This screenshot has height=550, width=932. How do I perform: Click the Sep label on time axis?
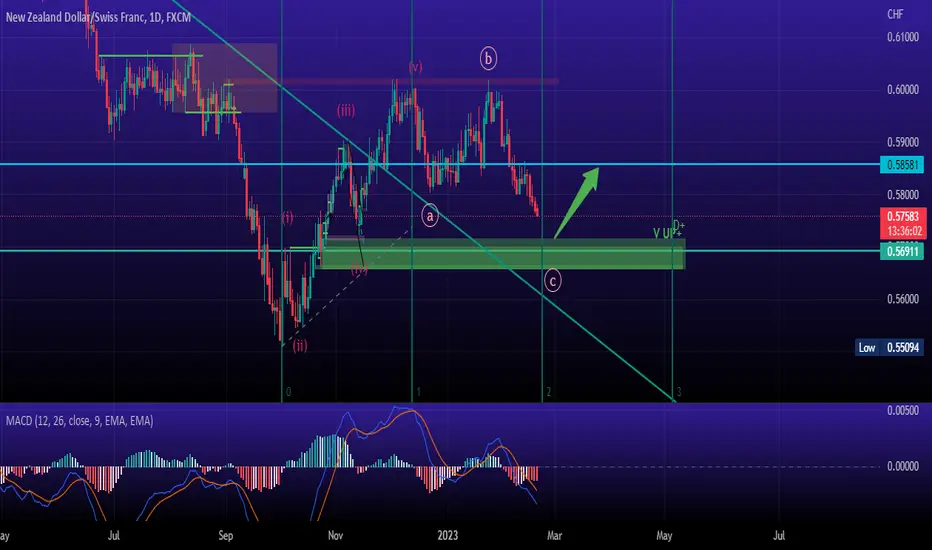pos(226,536)
